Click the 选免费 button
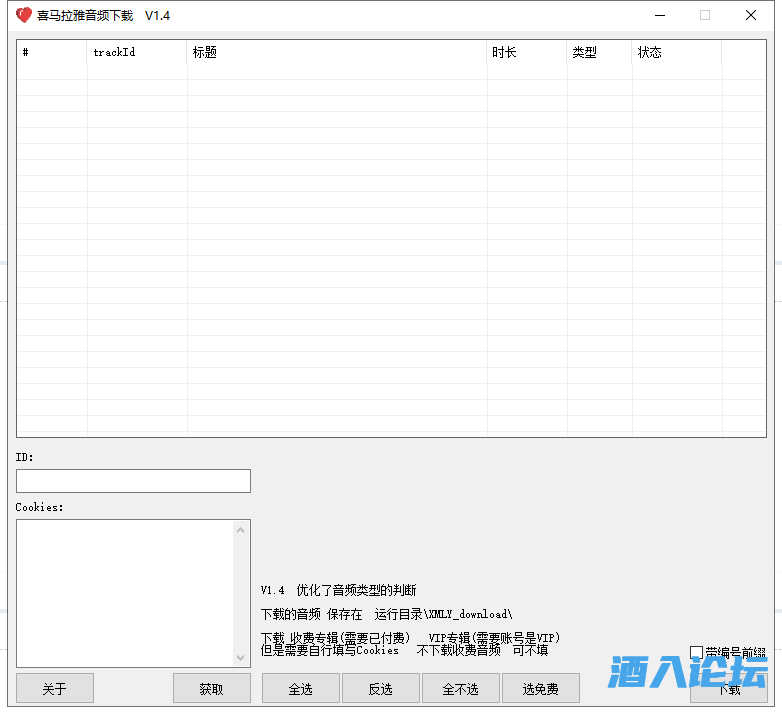This screenshot has height=714, width=782. click(541, 688)
